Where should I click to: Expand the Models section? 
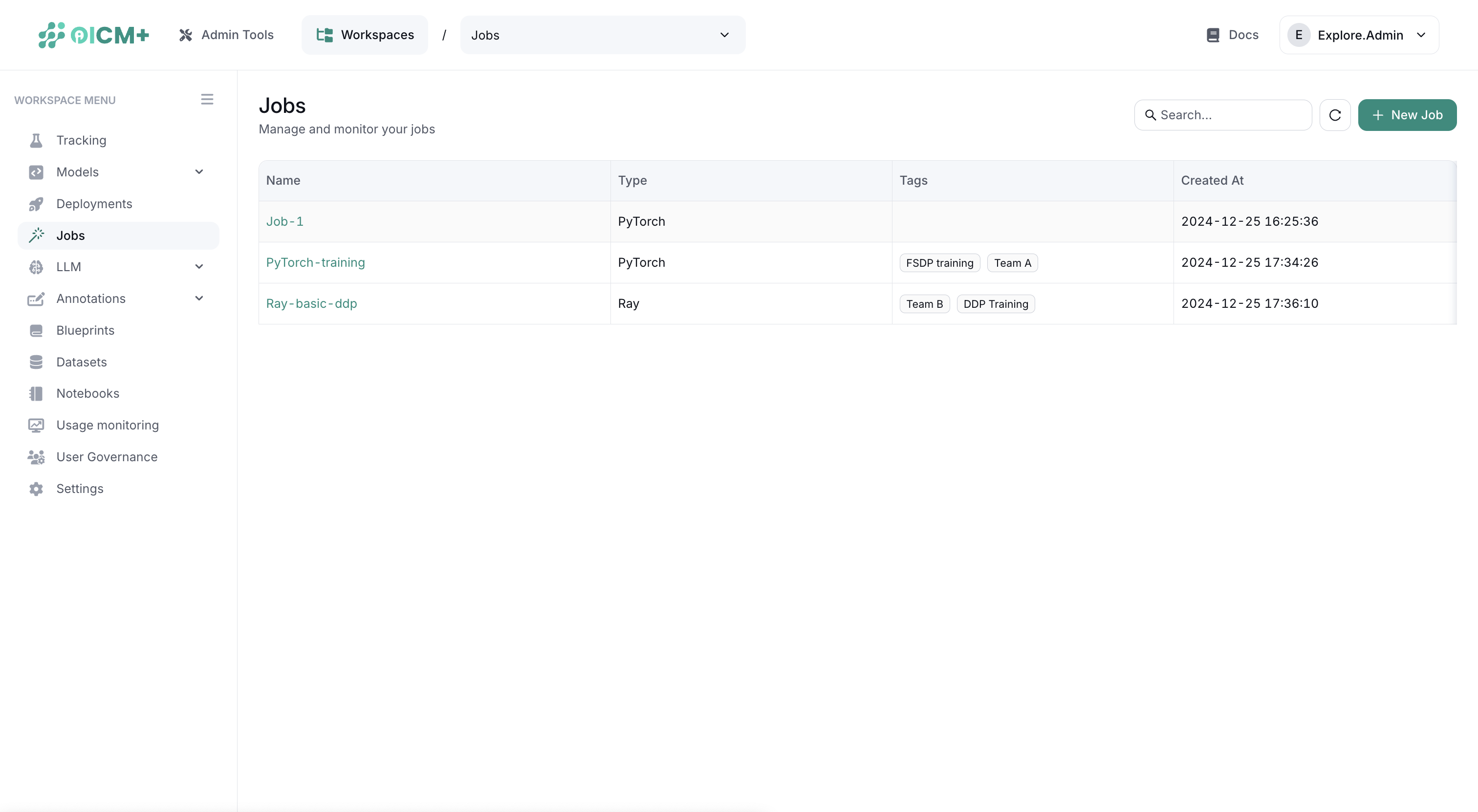[x=199, y=171]
